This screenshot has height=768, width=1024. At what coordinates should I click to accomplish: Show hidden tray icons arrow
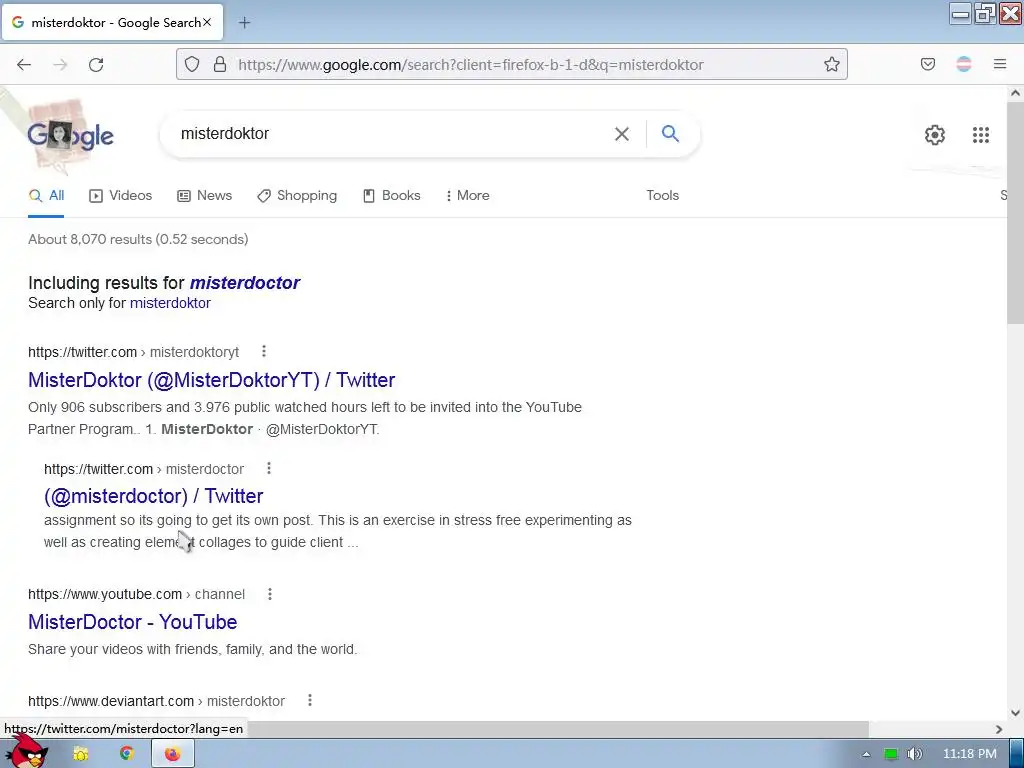tap(866, 754)
